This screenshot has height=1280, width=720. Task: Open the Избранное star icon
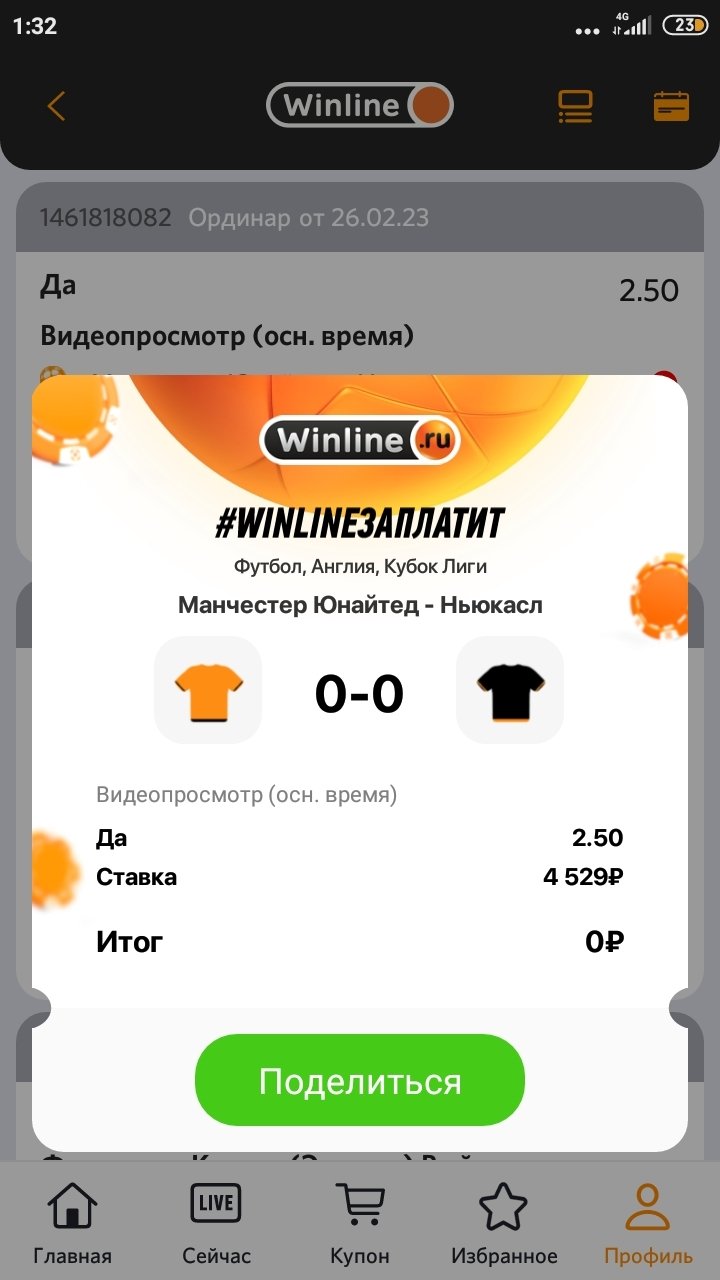pyautogui.click(x=504, y=1223)
